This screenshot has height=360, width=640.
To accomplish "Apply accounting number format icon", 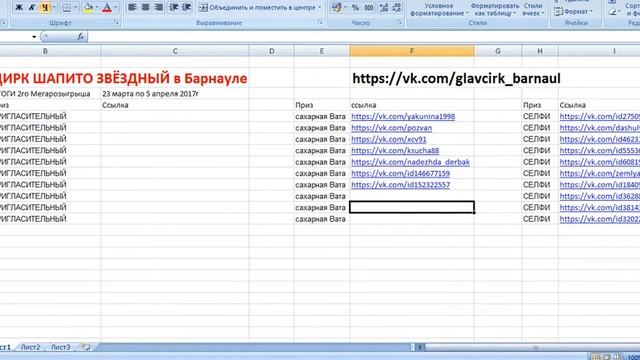I will (x=336, y=7).
